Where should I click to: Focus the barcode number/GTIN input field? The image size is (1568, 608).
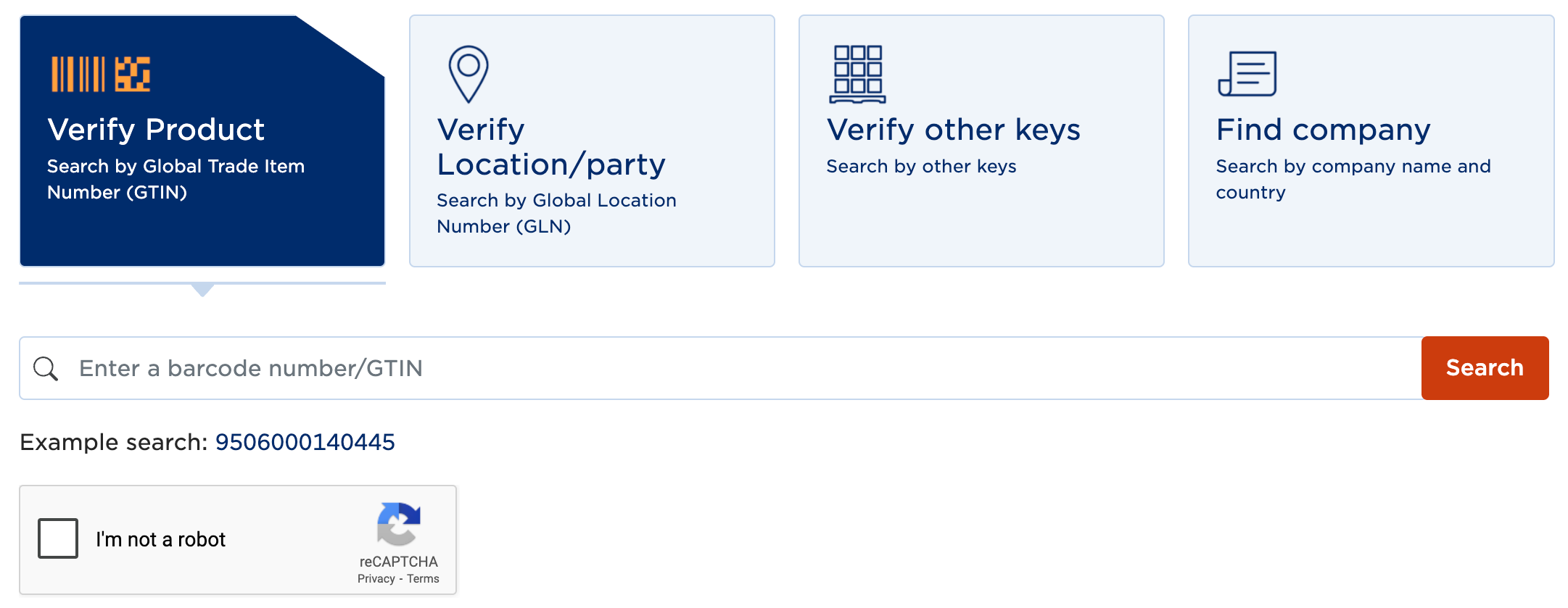click(x=720, y=368)
